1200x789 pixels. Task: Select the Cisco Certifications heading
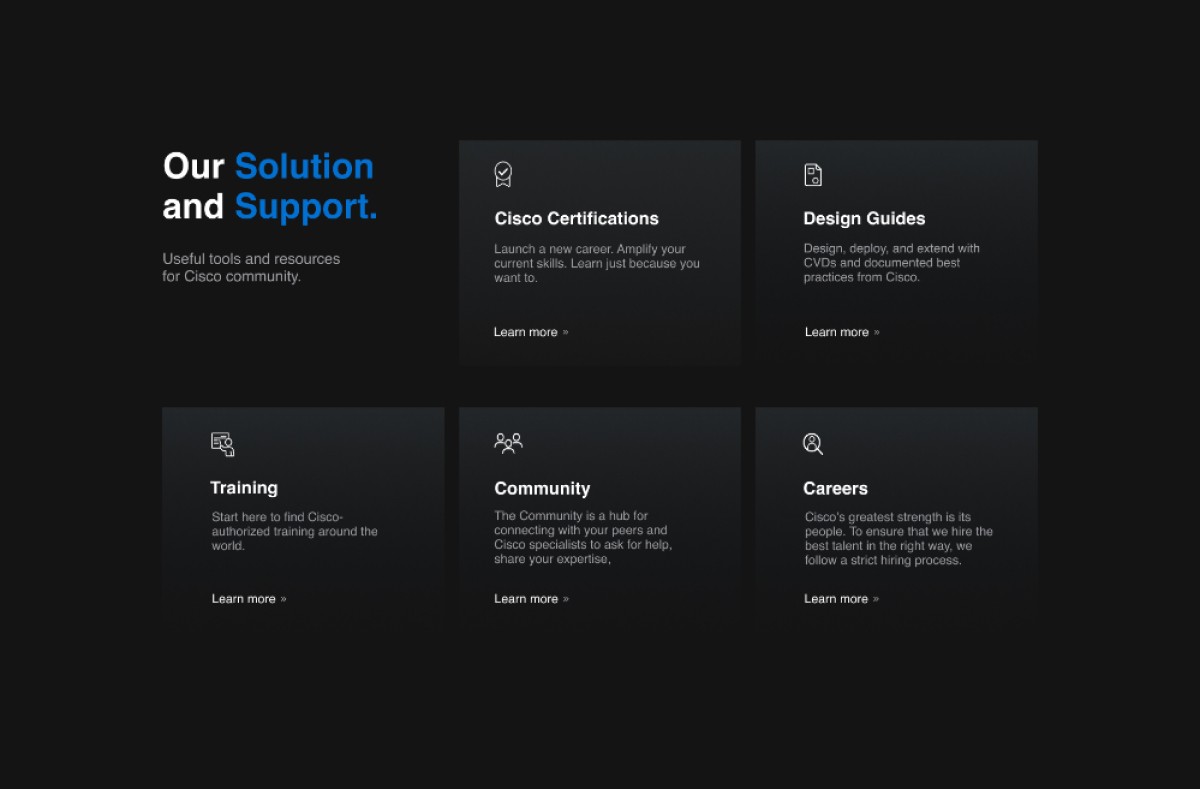576,219
